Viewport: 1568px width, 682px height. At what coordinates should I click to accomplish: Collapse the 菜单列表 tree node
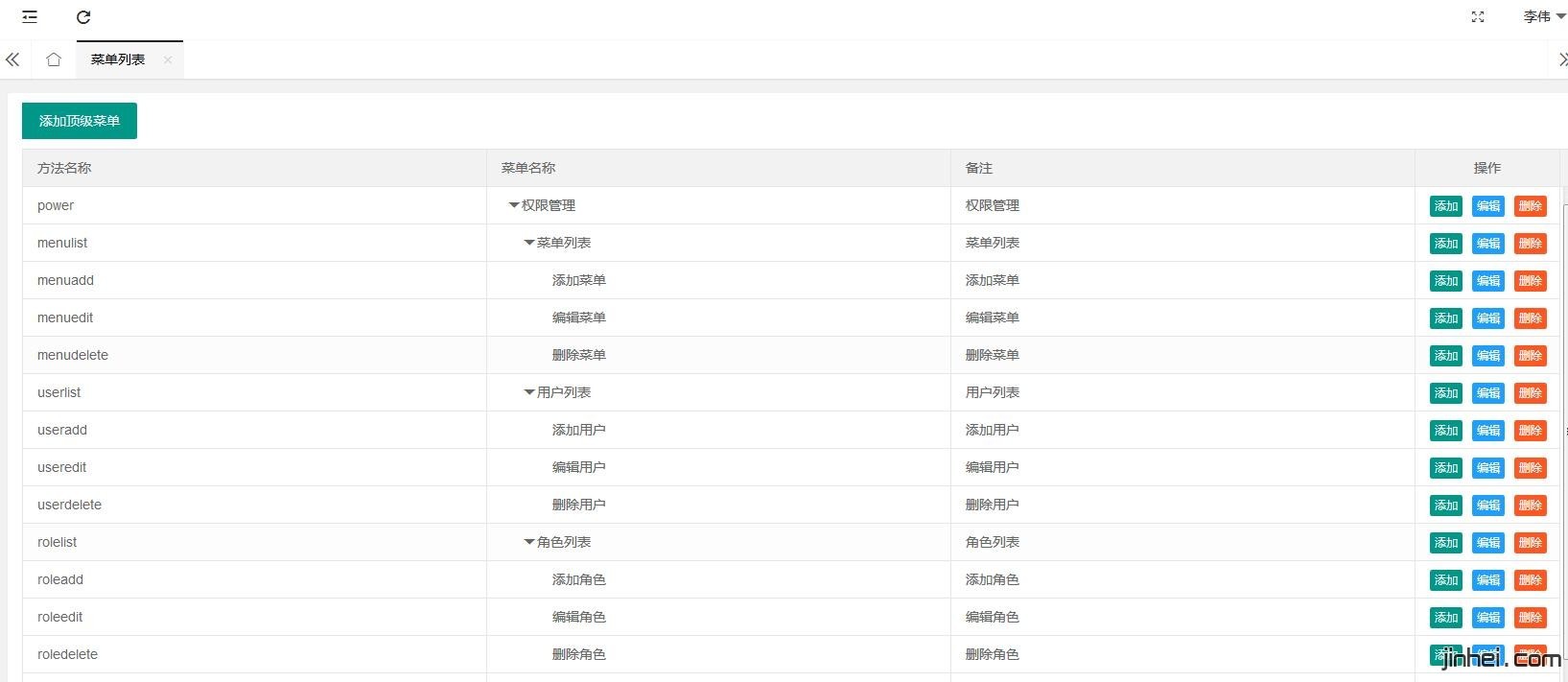529,243
